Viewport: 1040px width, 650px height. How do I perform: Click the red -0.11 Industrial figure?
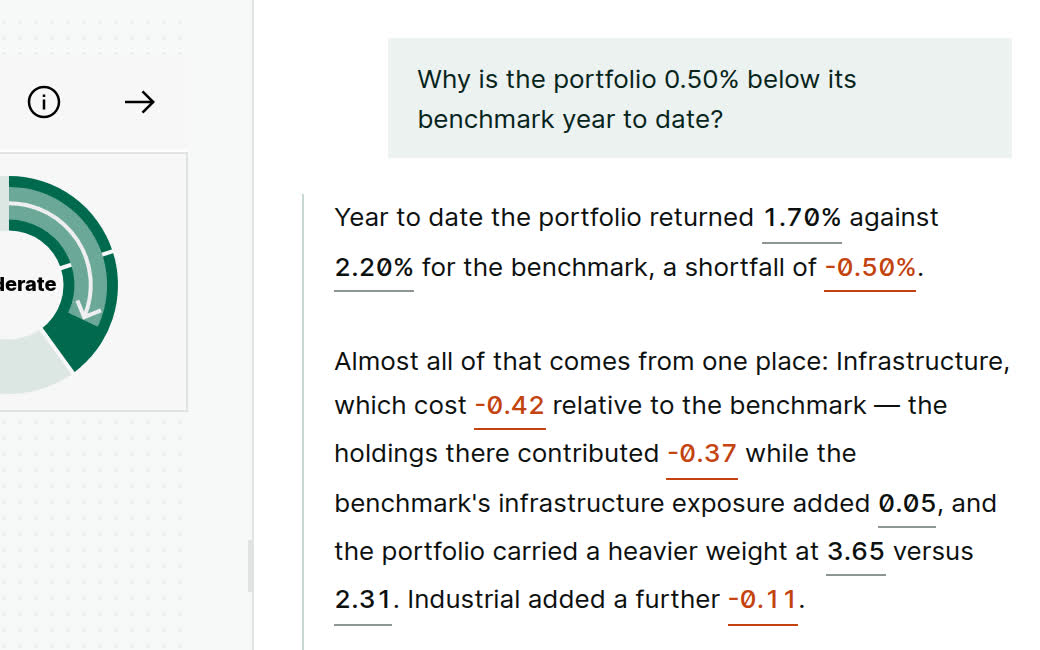point(762,600)
